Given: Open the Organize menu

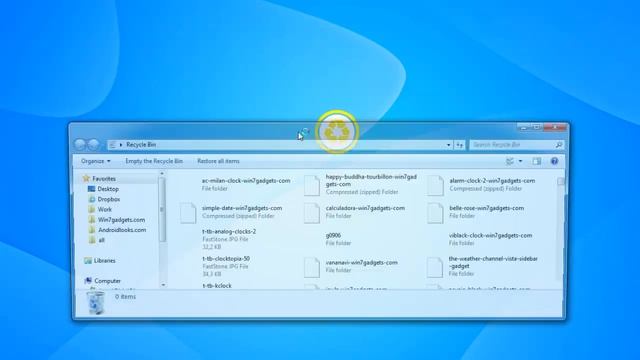Looking at the screenshot, I should click(x=96, y=161).
